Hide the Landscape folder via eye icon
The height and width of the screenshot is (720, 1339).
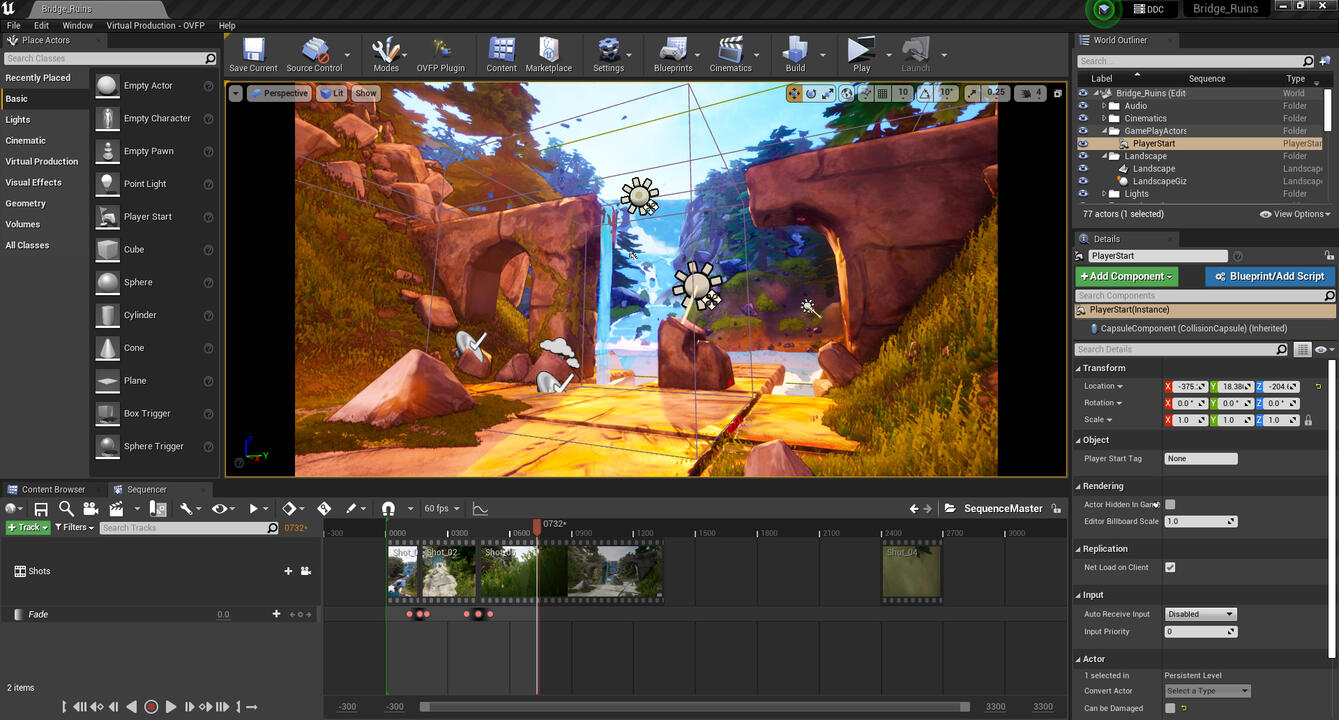tap(1082, 156)
